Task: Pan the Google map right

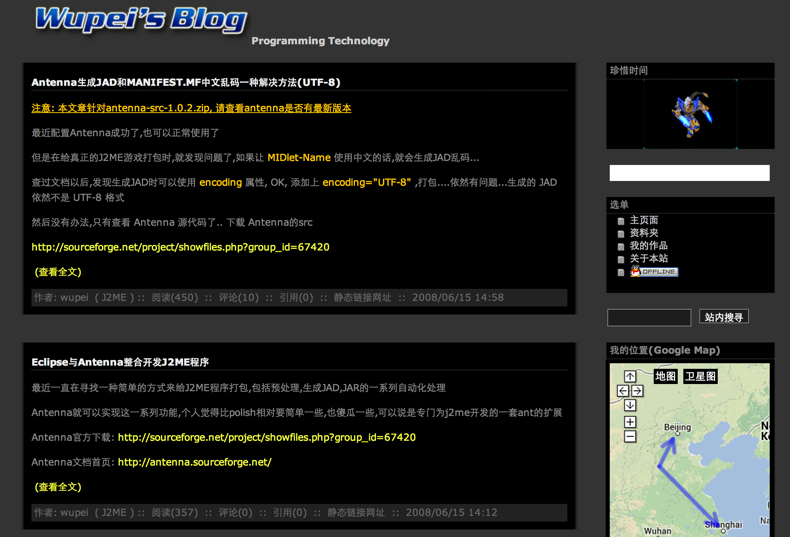Action: pyautogui.click(x=637, y=391)
